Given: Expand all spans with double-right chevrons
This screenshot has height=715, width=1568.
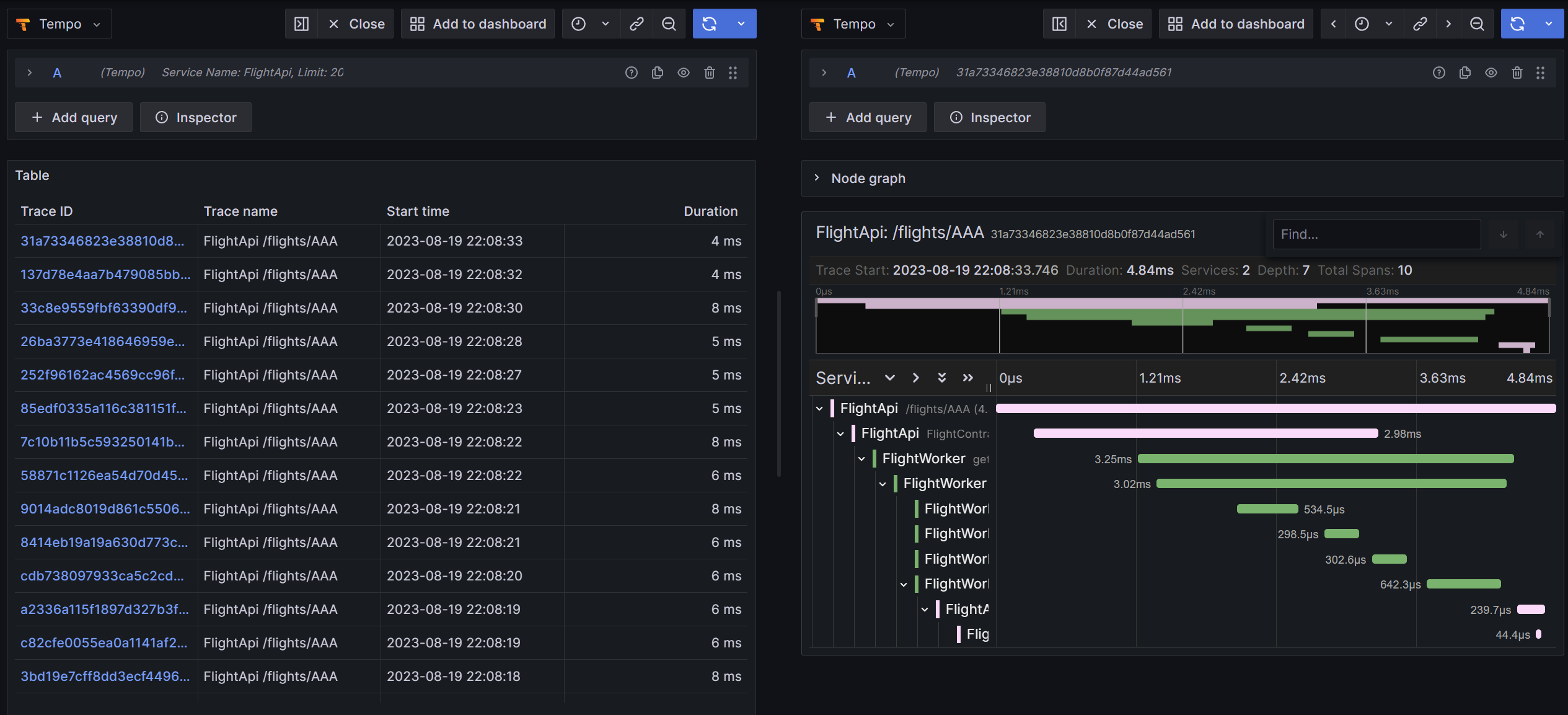Looking at the screenshot, I should tap(968, 378).
